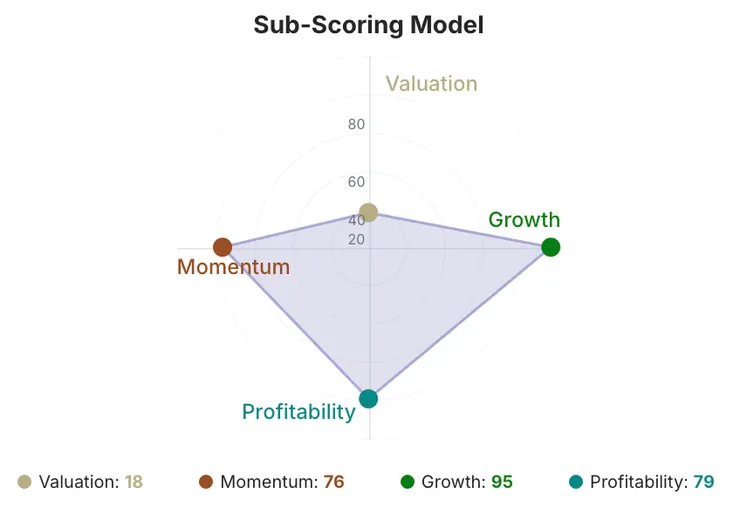
Task: Click the Valuation data point on the radar chart
Action: [x=369, y=212]
